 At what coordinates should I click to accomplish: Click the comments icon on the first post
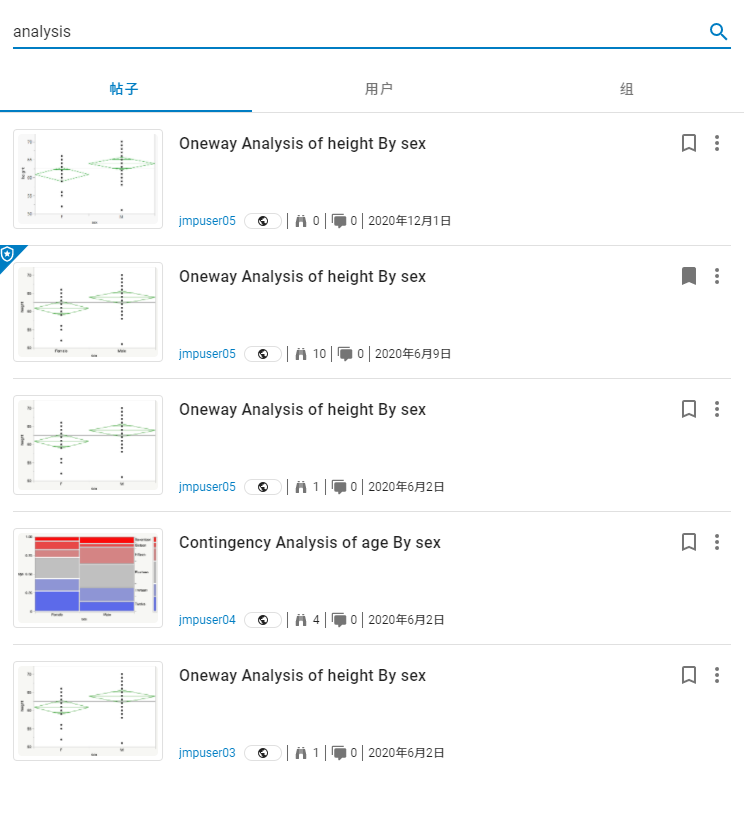tap(339, 221)
